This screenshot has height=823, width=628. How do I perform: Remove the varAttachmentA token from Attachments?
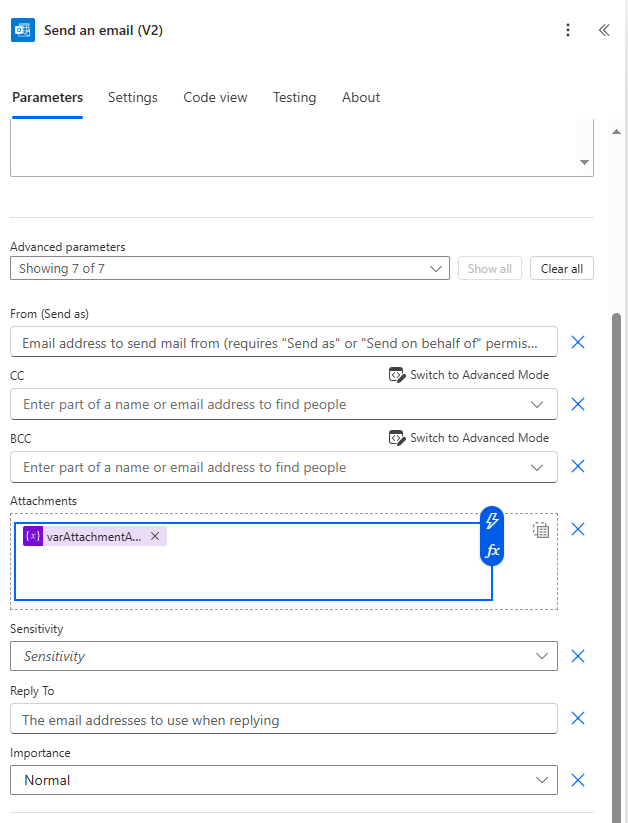(155, 536)
